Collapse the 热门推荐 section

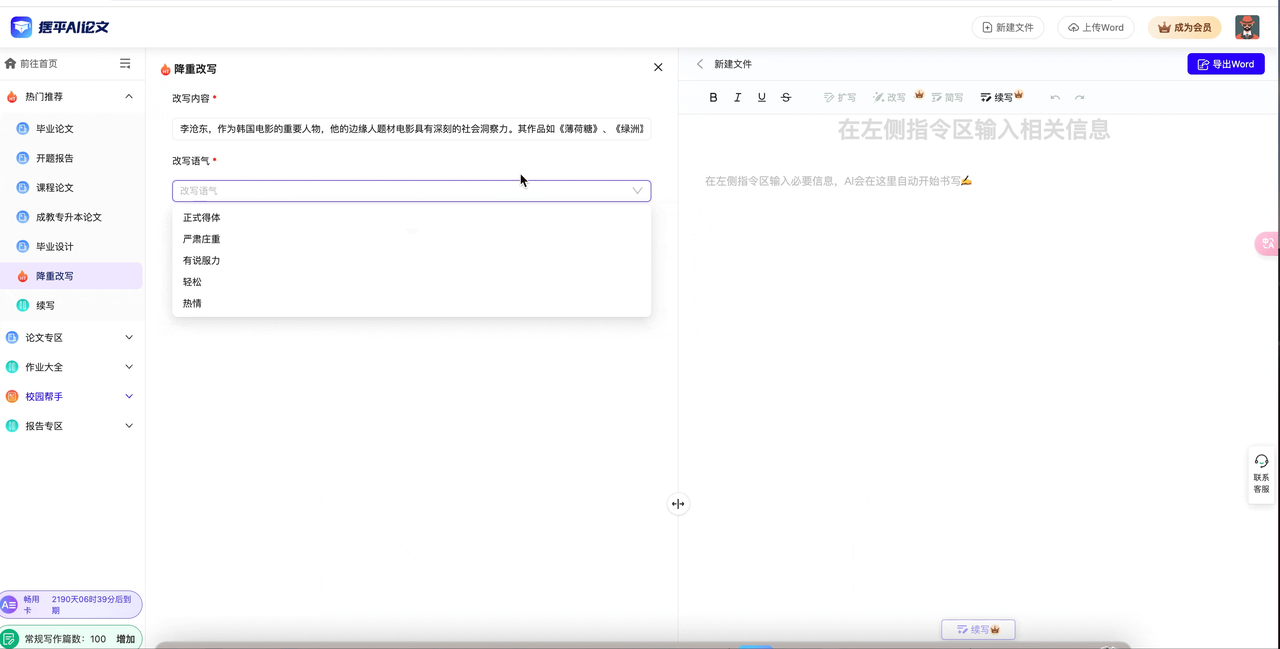click(x=129, y=97)
